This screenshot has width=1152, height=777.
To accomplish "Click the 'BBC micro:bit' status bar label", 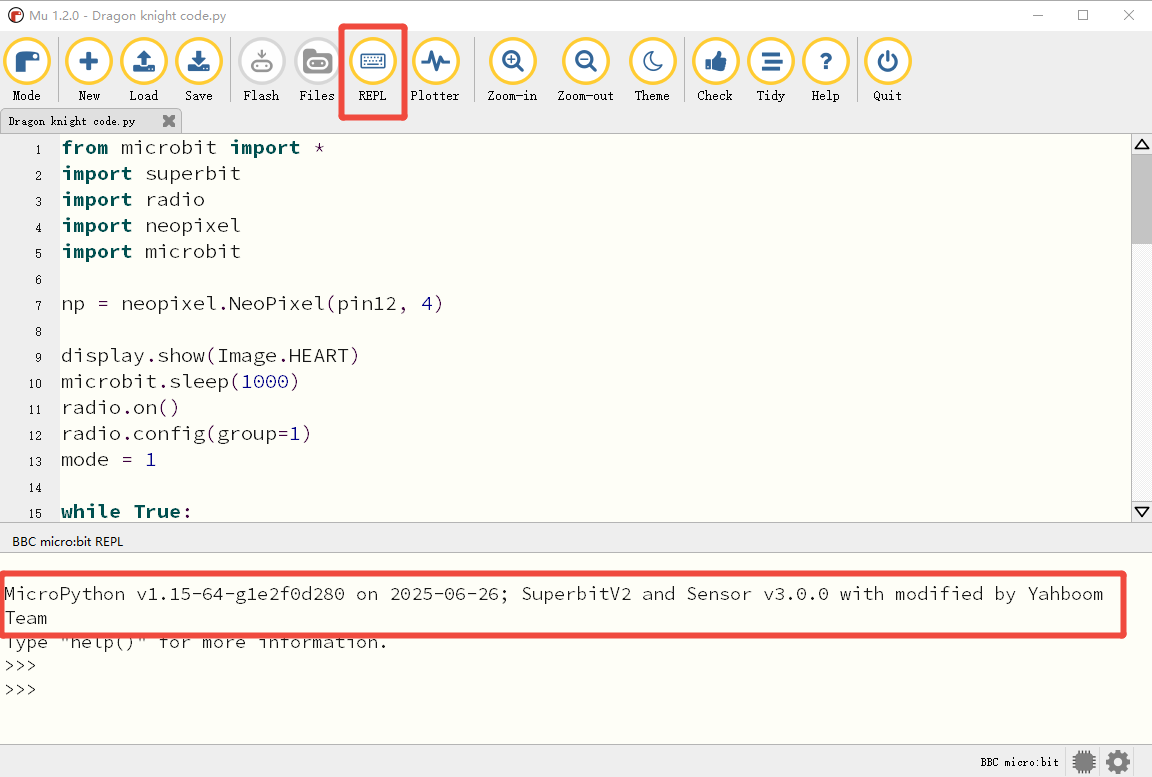I will 1019,762.
